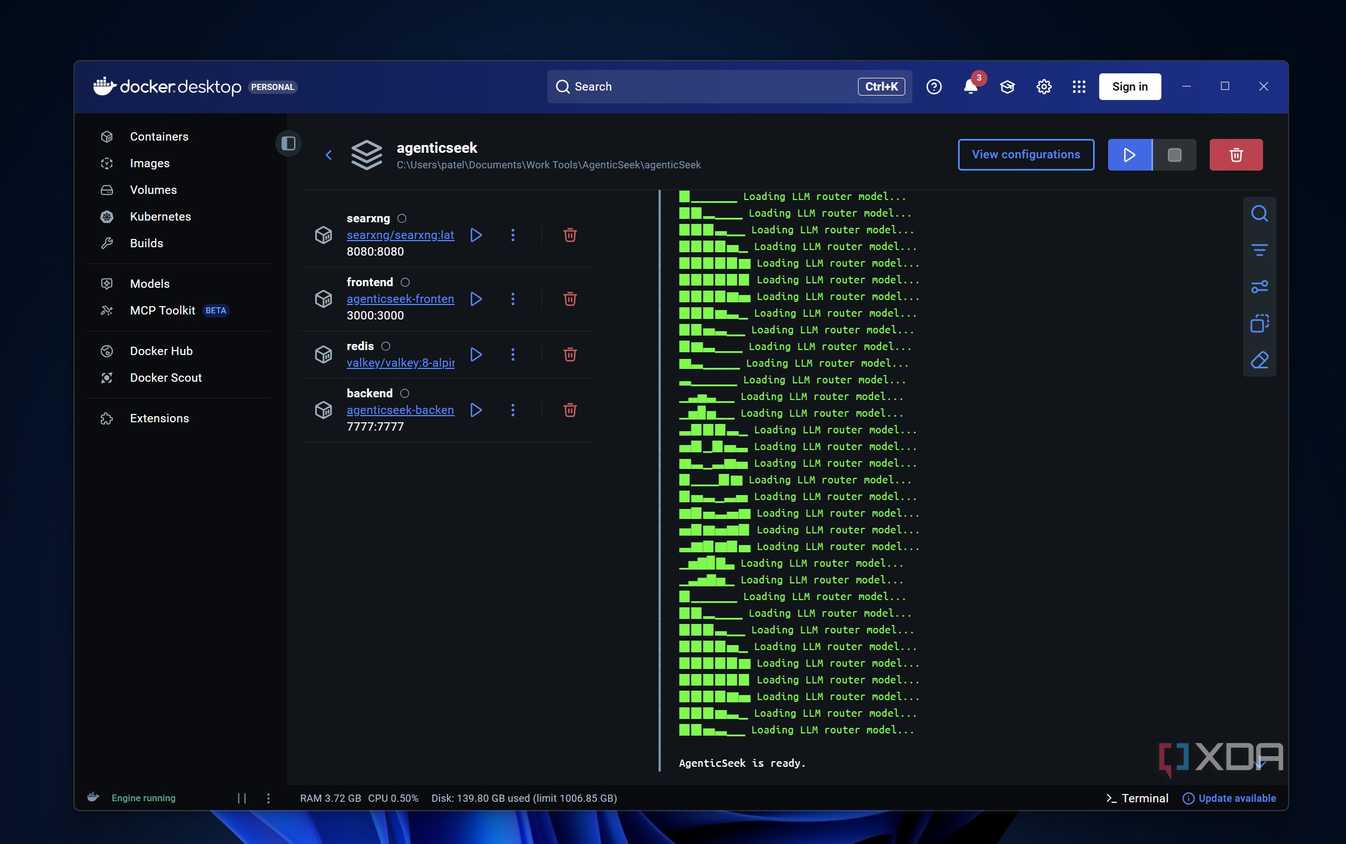
Task: Start the frontend container
Action: click(x=476, y=299)
